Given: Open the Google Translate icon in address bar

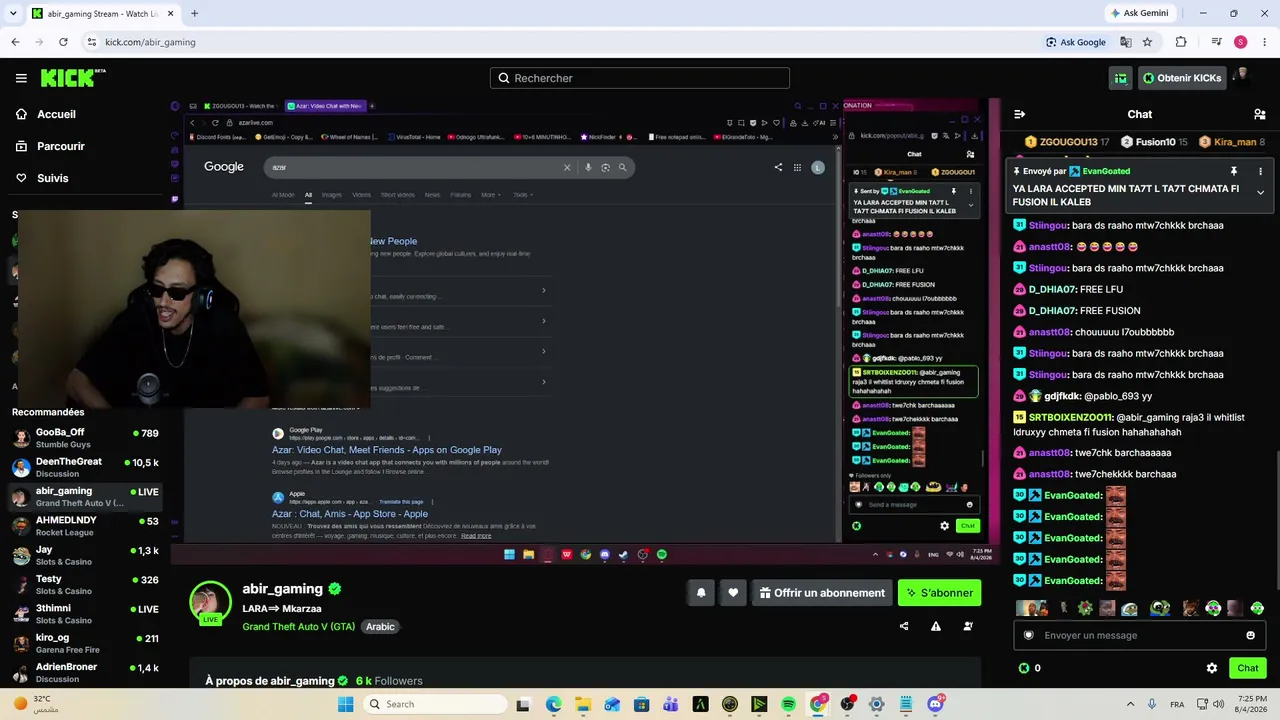Looking at the screenshot, I should (1125, 42).
